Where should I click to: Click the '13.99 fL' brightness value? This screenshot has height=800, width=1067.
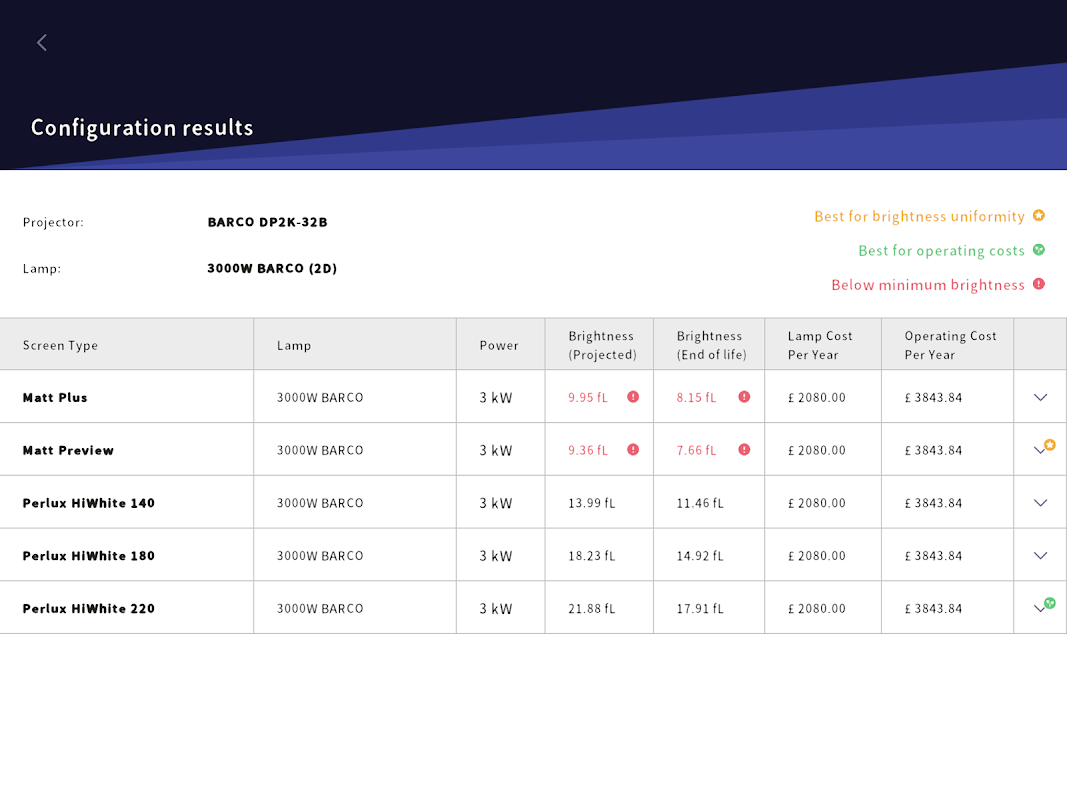point(591,503)
